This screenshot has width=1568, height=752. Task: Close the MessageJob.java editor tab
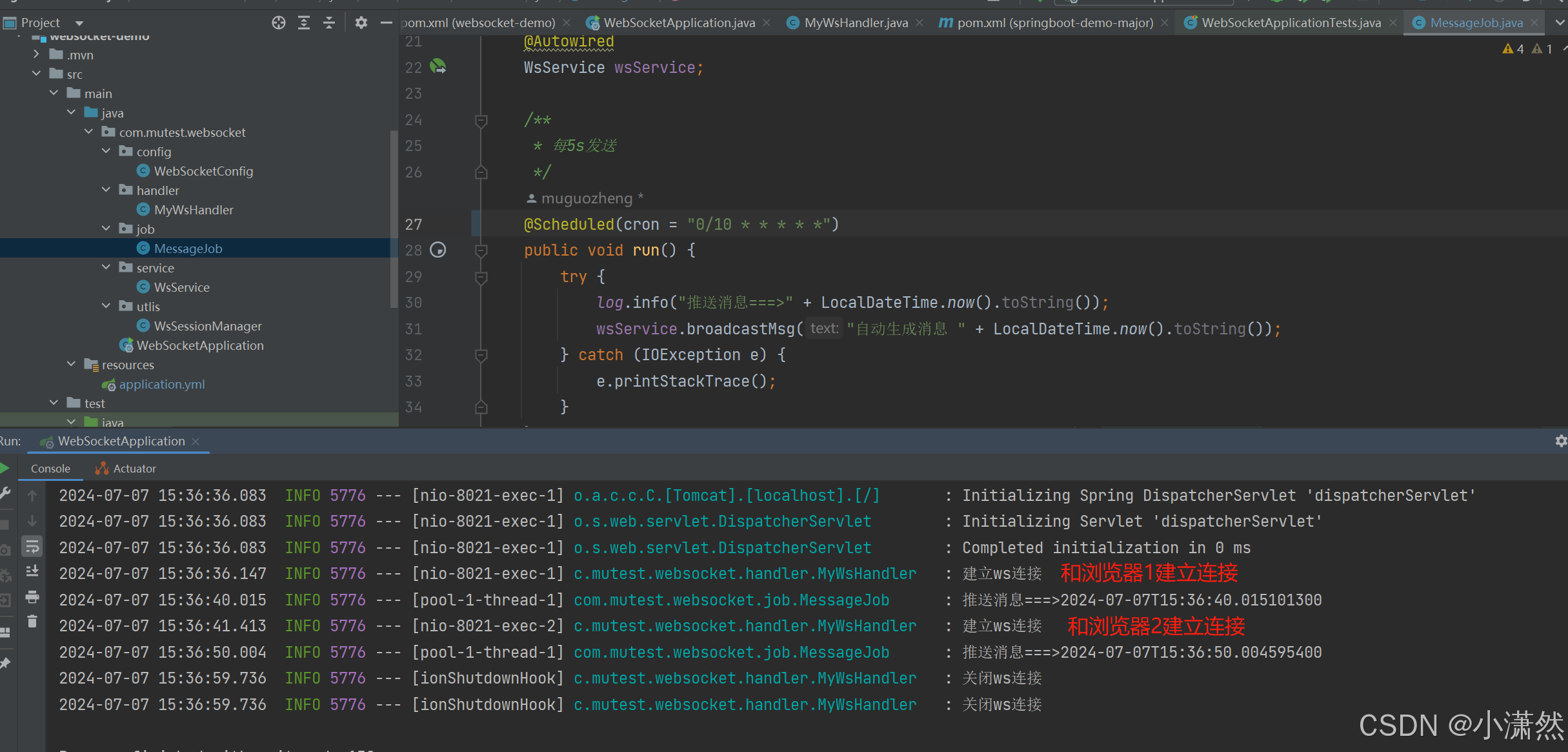1534,23
